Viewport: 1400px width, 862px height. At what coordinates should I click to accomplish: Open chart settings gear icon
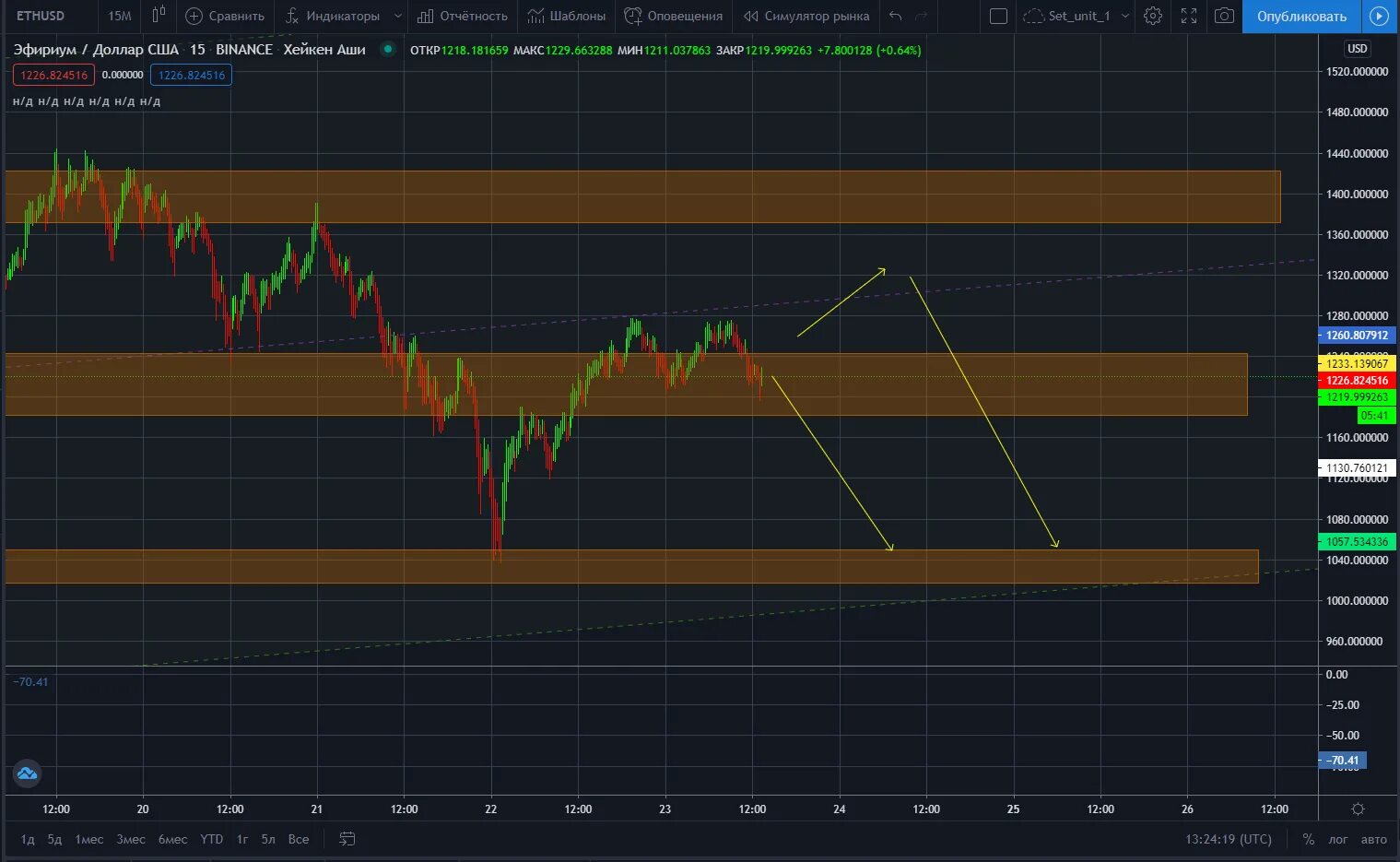pos(1153,16)
